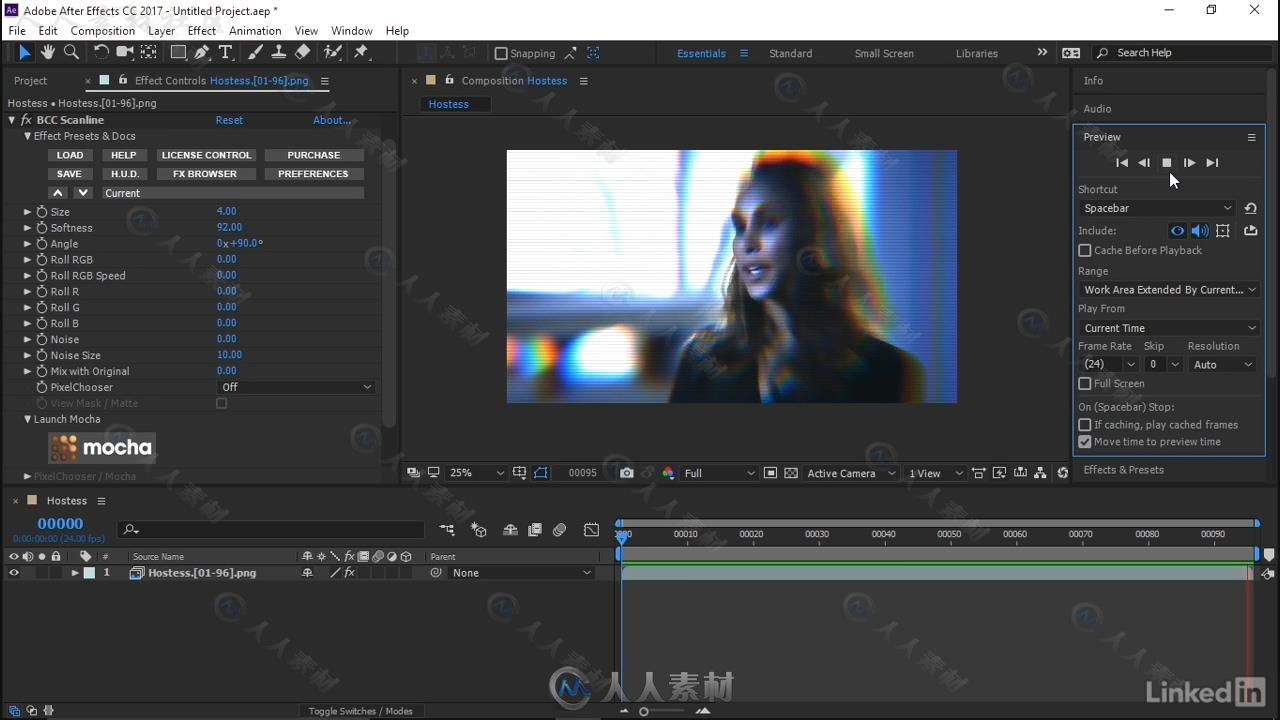This screenshot has width=1280, height=720.
Task: Uncheck Move time to preview time
Action: tap(1085, 441)
